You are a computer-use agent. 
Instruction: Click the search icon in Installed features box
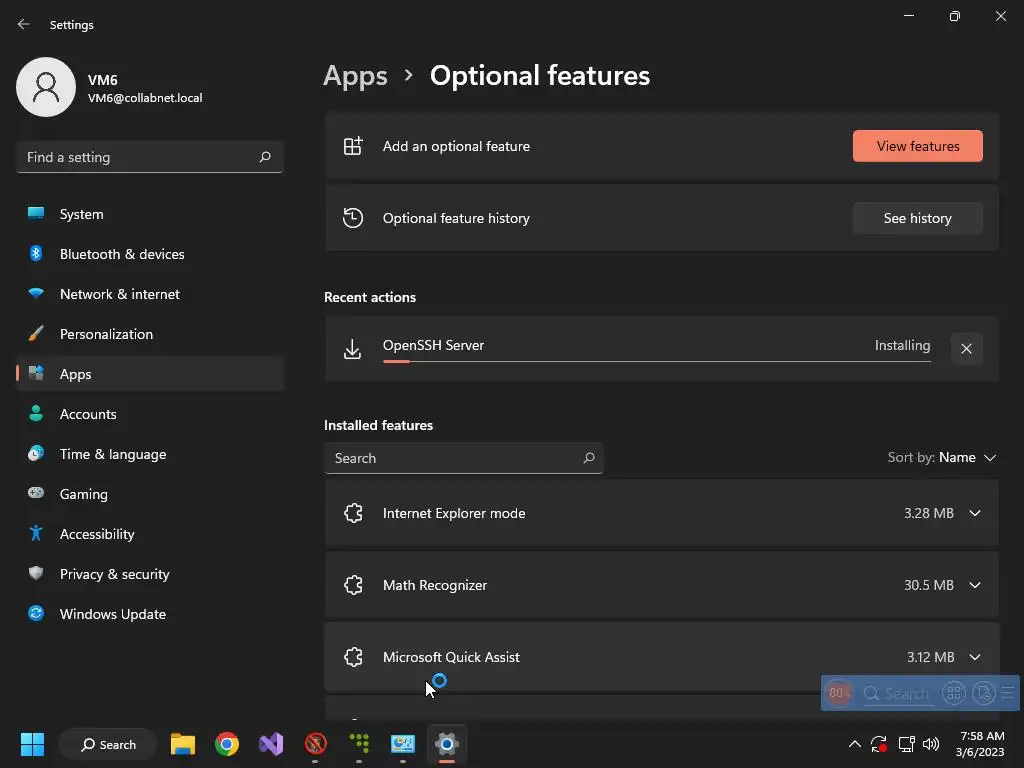pos(588,458)
